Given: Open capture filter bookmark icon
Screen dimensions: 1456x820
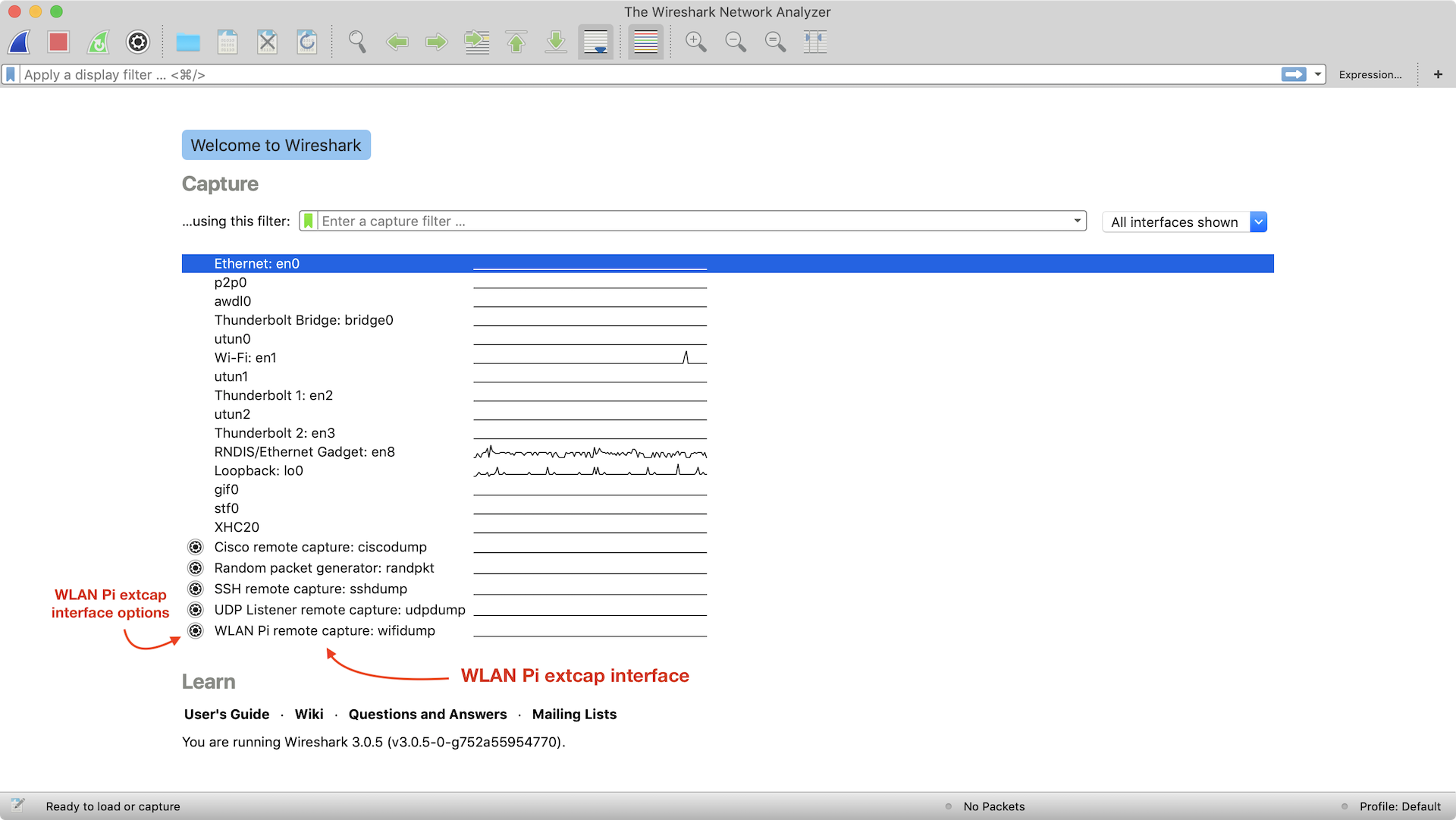Looking at the screenshot, I should tap(309, 221).
